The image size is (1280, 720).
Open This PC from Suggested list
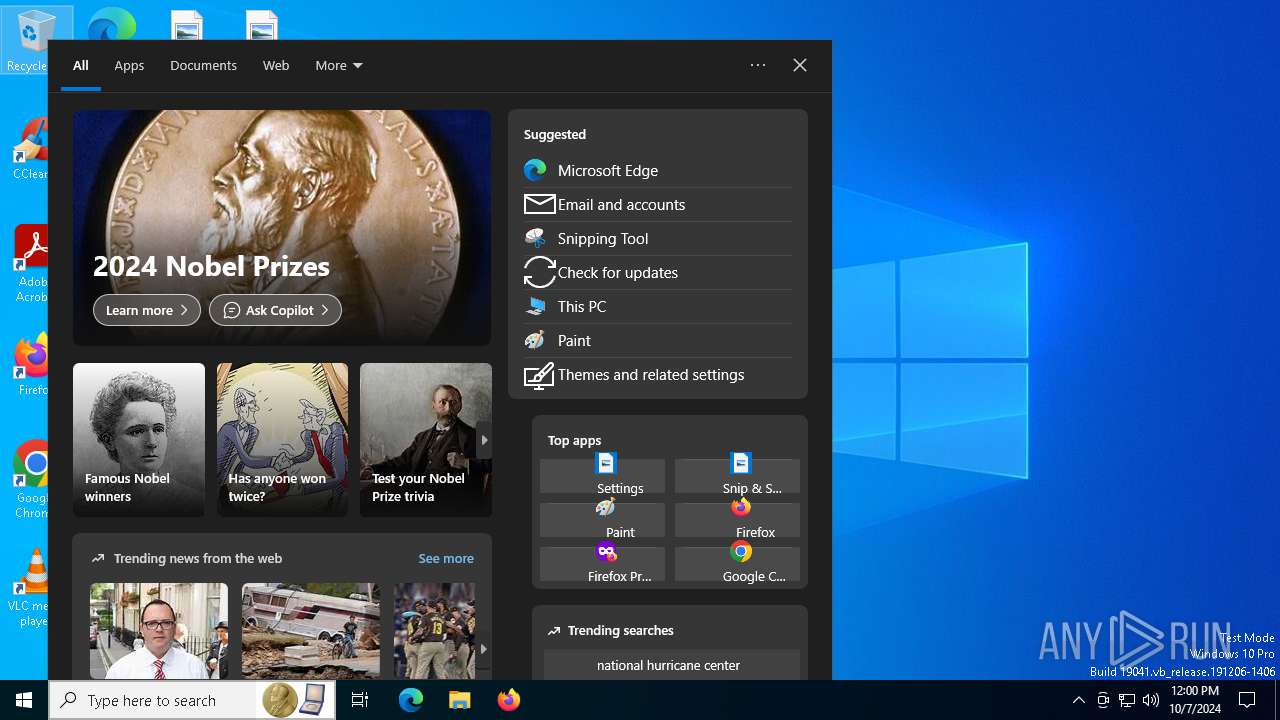(x=657, y=306)
